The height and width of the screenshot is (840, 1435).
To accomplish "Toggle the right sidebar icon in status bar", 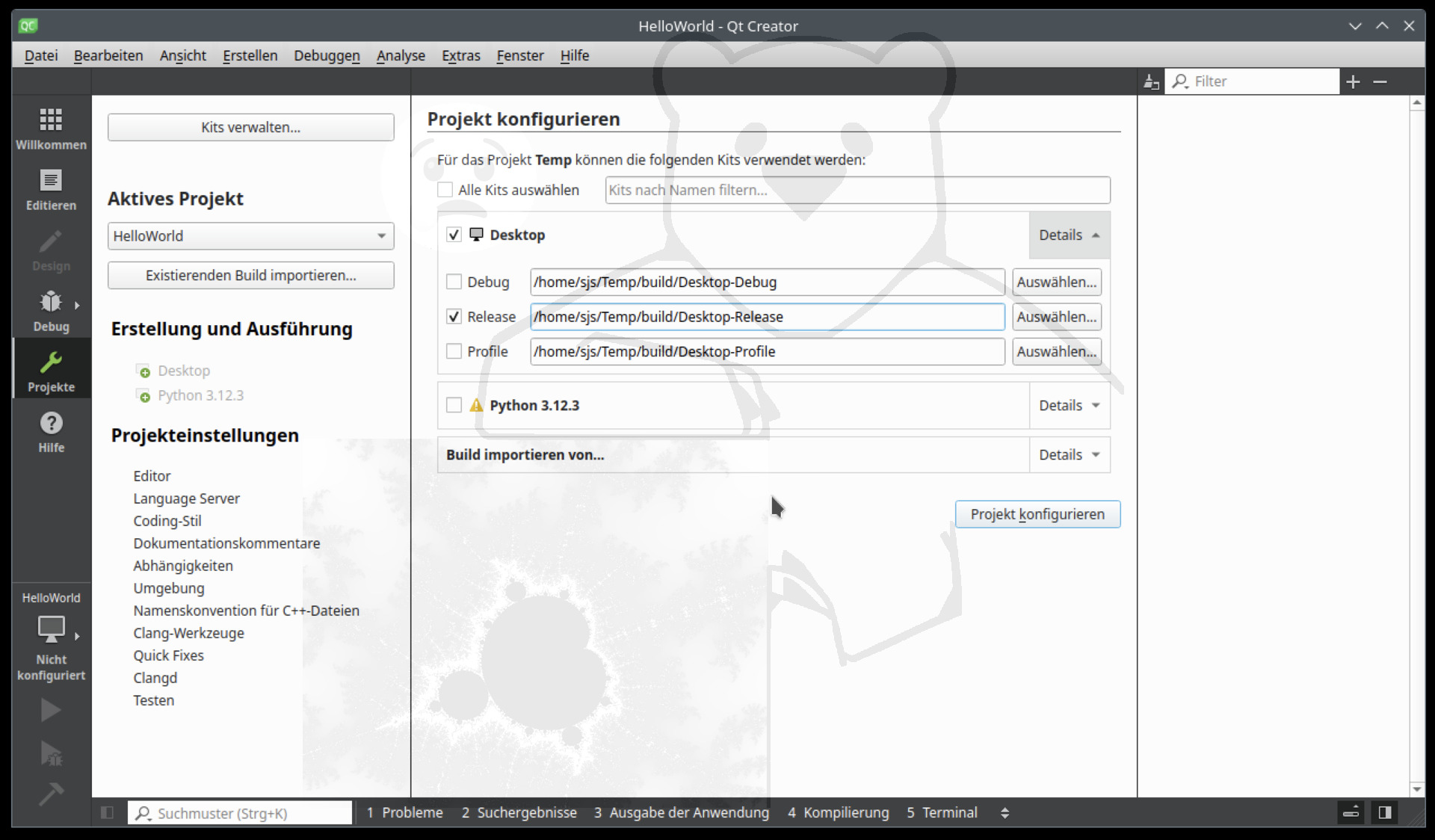I will coord(1384,812).
